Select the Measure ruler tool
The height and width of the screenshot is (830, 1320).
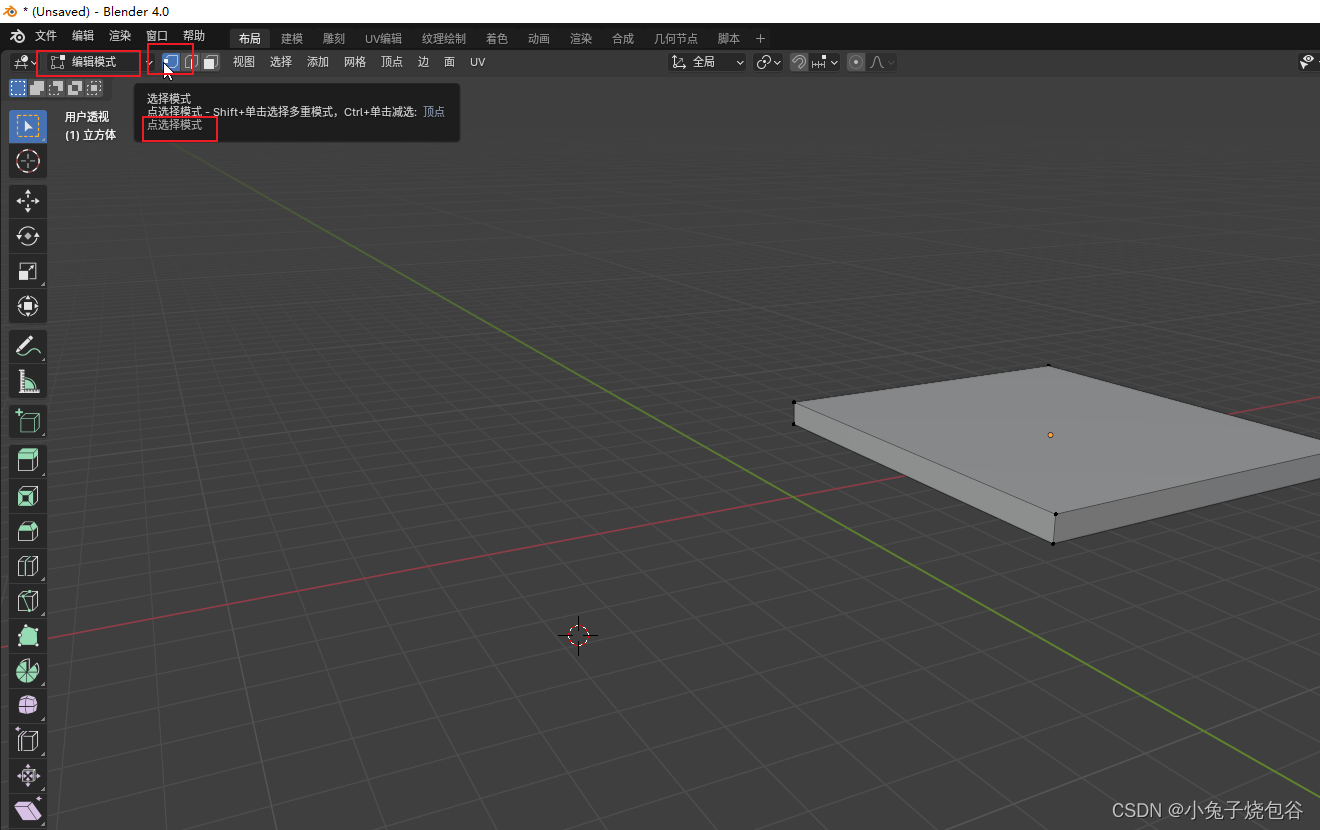[28, 381]
